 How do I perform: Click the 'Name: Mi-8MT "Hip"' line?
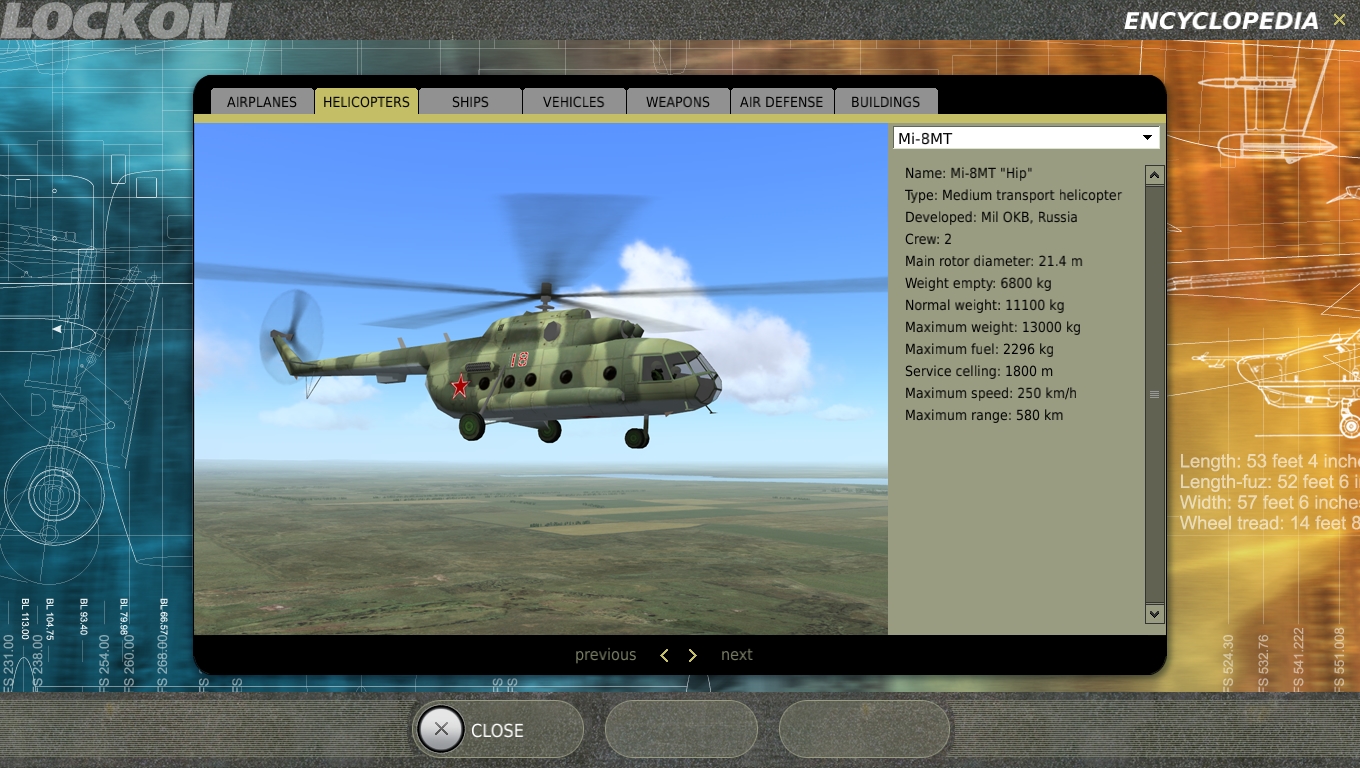[x=969, y=173]
